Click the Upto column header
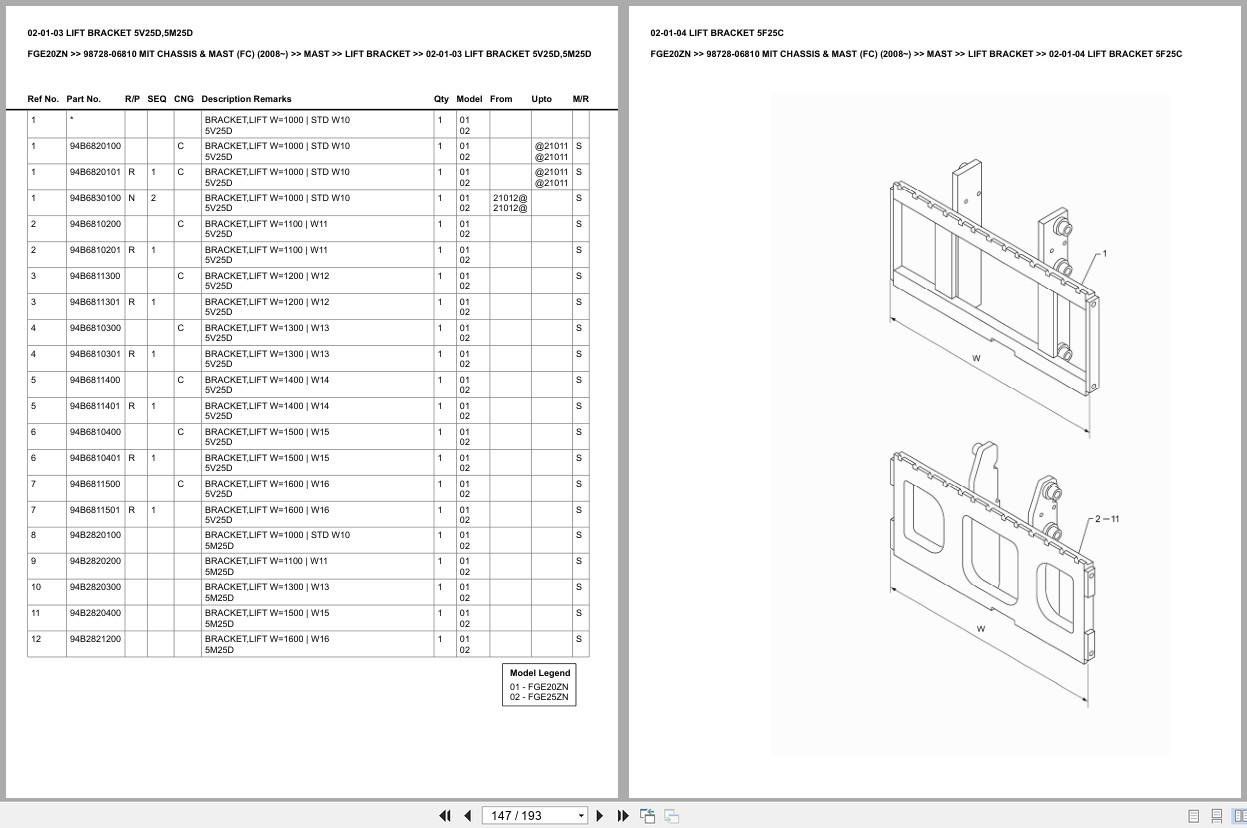Image resolution: width=1247 pixels, height=828 pixels. tap(541, 99)
